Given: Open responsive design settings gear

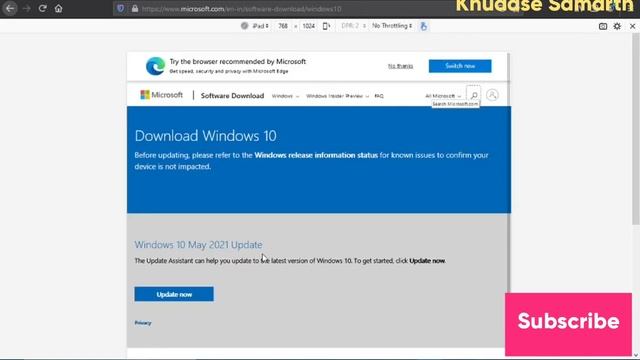Looking at the screenshot, I should coord(617,26).
